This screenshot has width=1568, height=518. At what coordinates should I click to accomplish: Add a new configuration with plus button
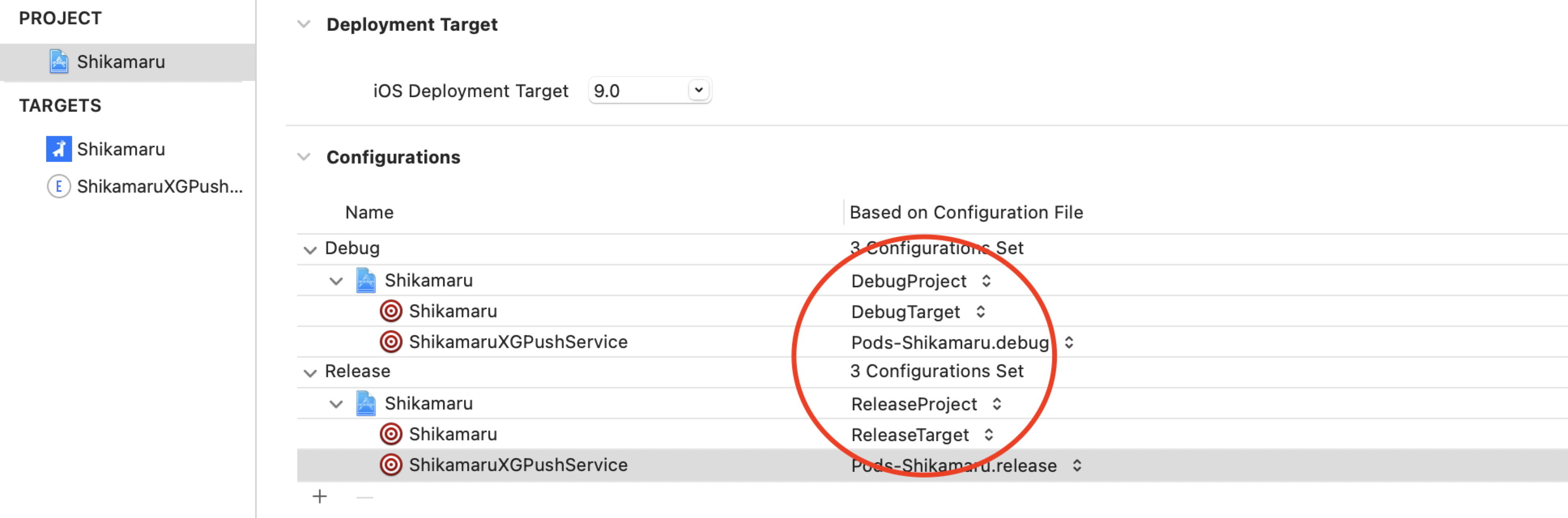tap(320, 497)
